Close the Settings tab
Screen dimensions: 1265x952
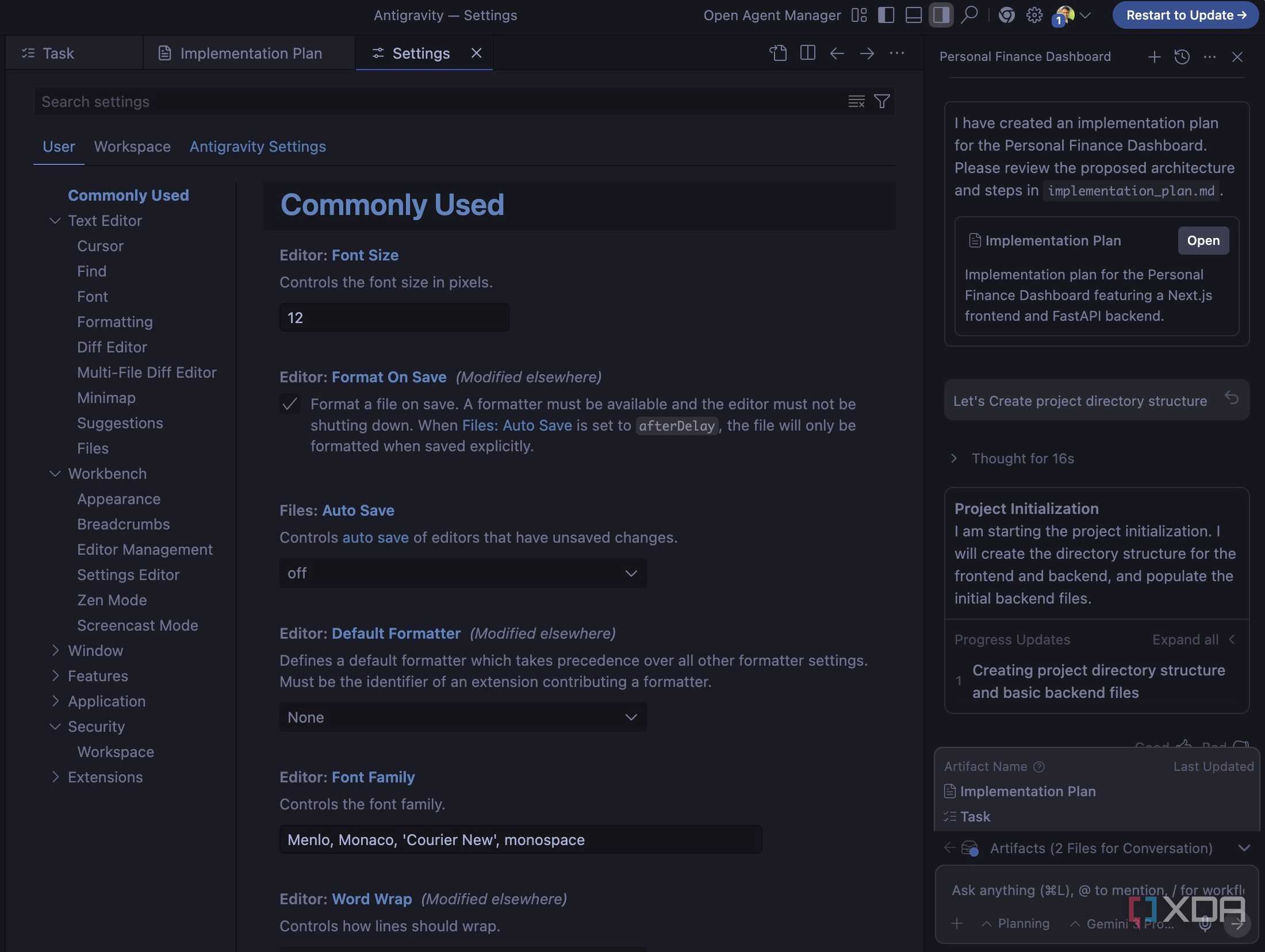[x=477, y=53]
